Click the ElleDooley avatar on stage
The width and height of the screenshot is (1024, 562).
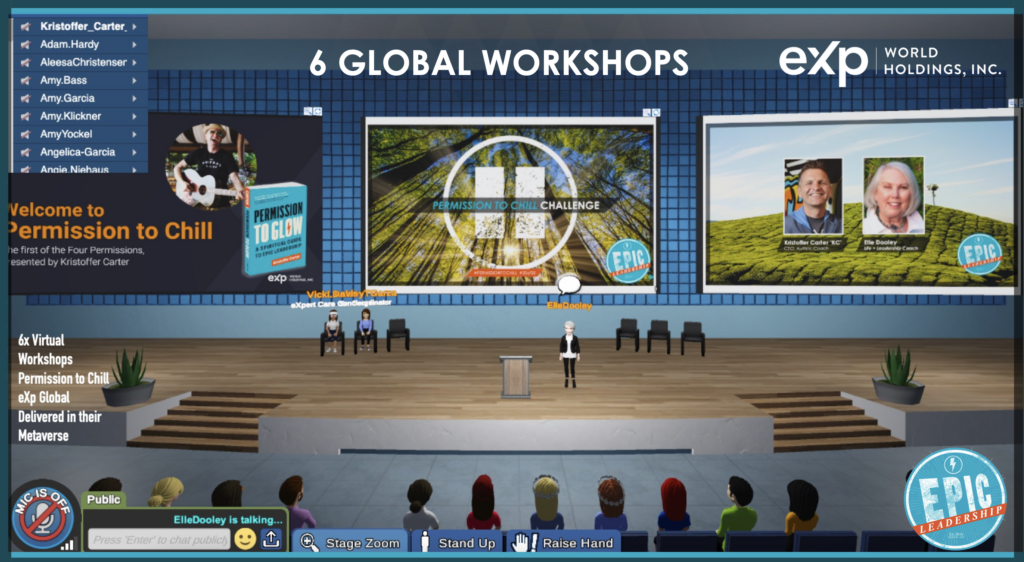(569, 353)
